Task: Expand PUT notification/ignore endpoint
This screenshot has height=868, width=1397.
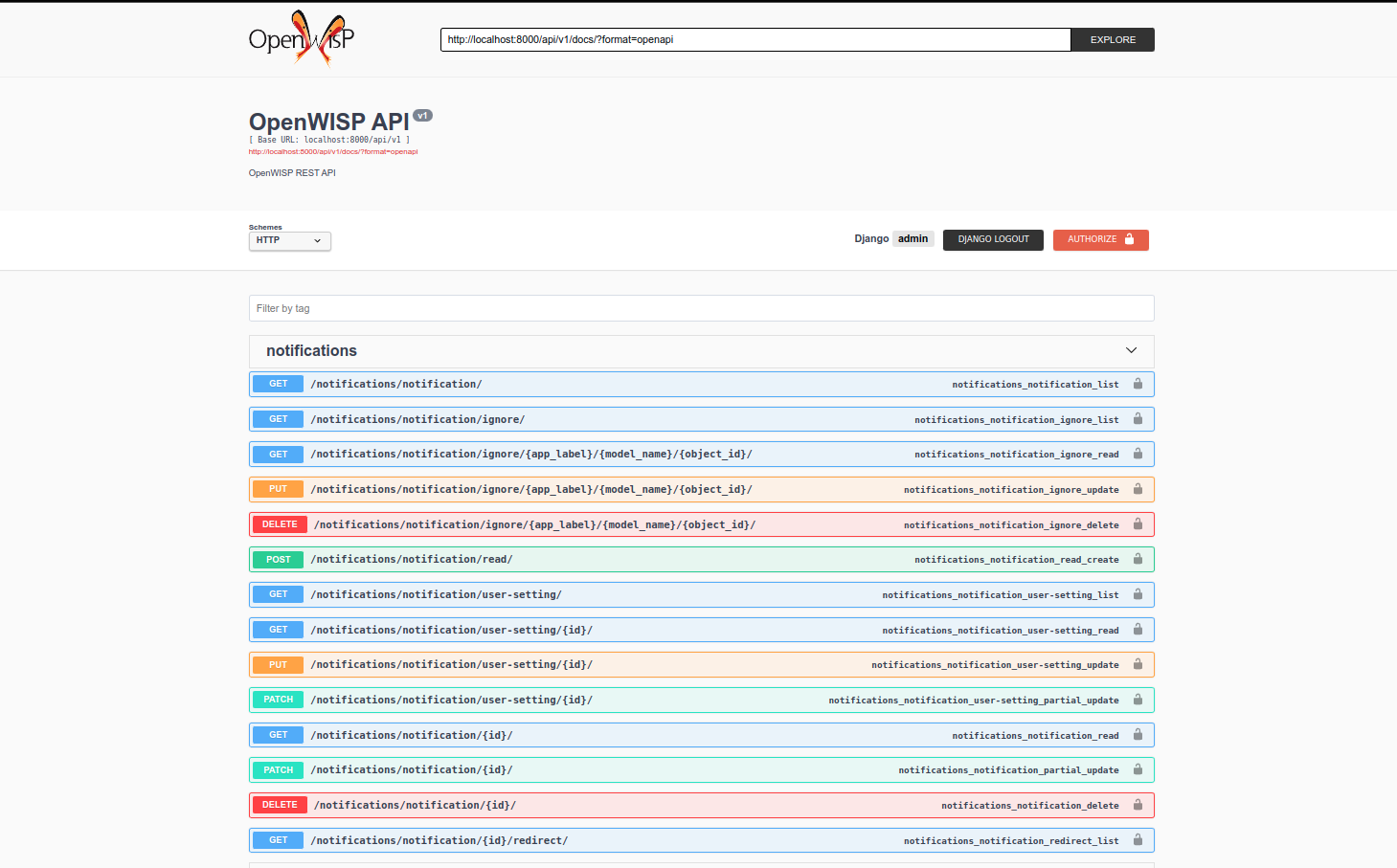Action: coord(702,489)
